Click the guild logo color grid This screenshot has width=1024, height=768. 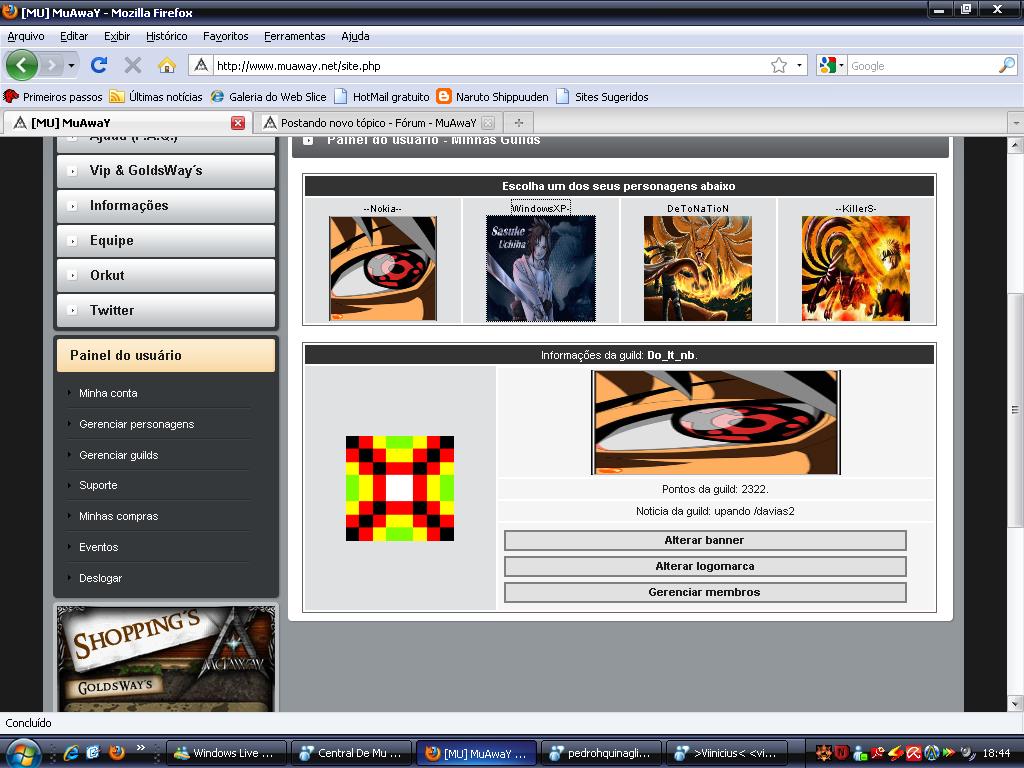coord(399,488)
